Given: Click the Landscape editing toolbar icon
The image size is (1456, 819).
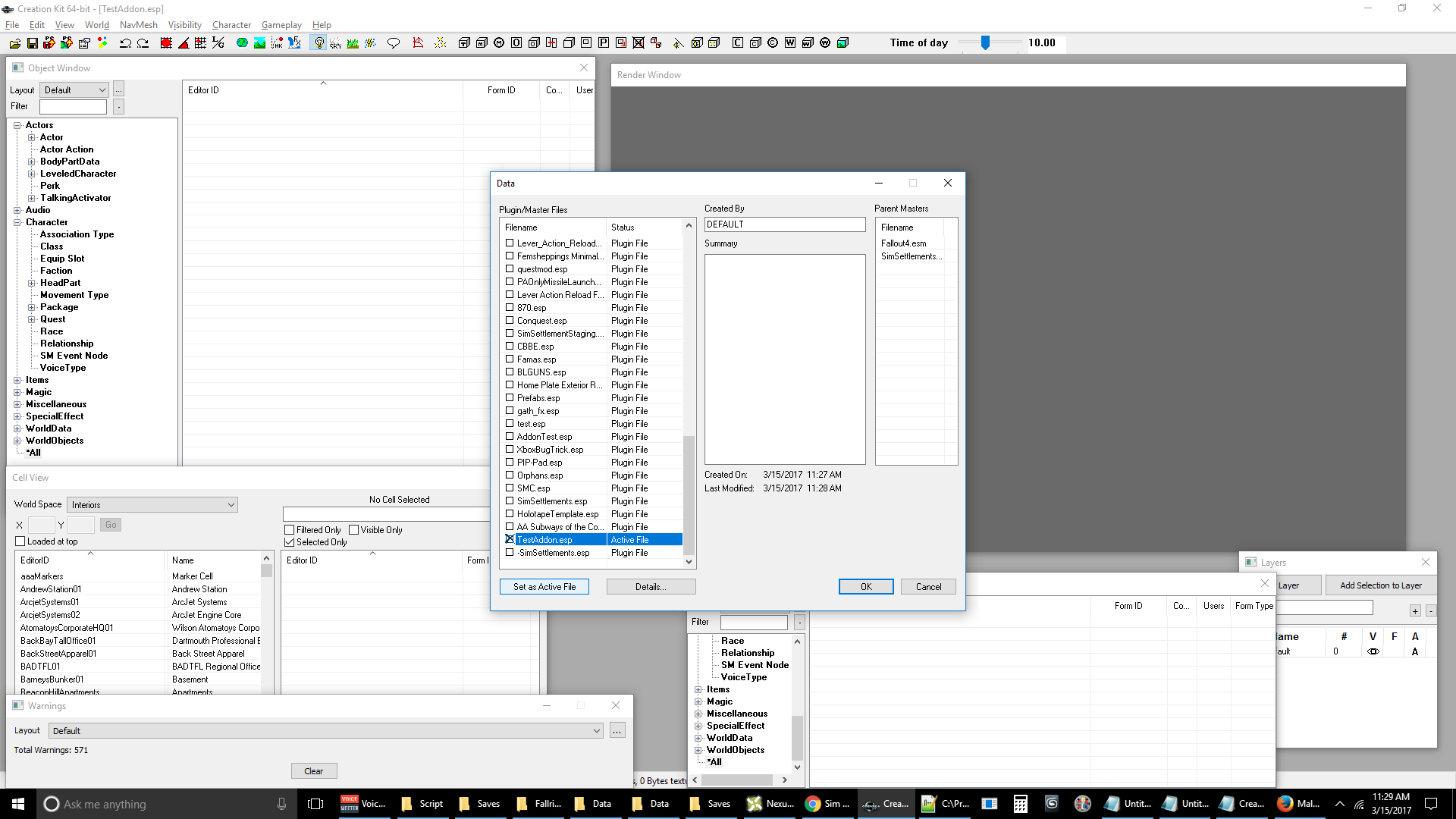Looking at the screenshot, I should 259,43.
